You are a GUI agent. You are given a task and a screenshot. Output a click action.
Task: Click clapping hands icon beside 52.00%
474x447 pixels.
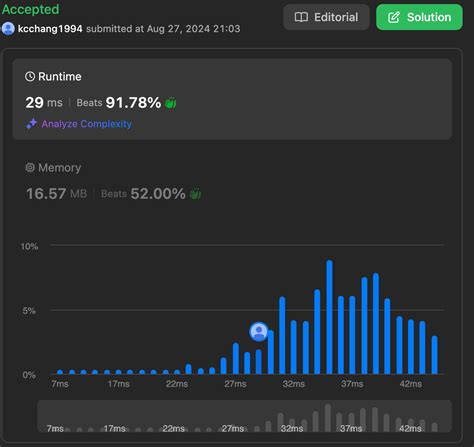[x=195, y=194]
